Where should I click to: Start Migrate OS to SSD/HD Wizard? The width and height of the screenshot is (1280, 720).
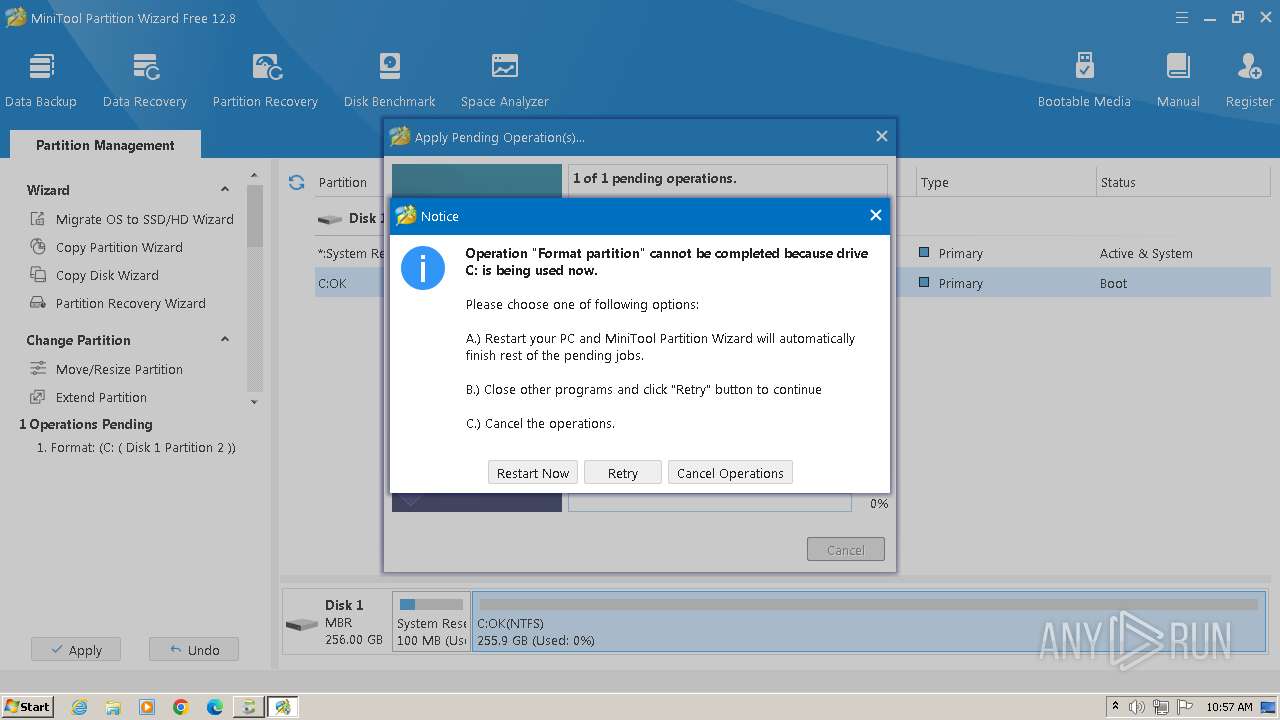pos(132,219)
